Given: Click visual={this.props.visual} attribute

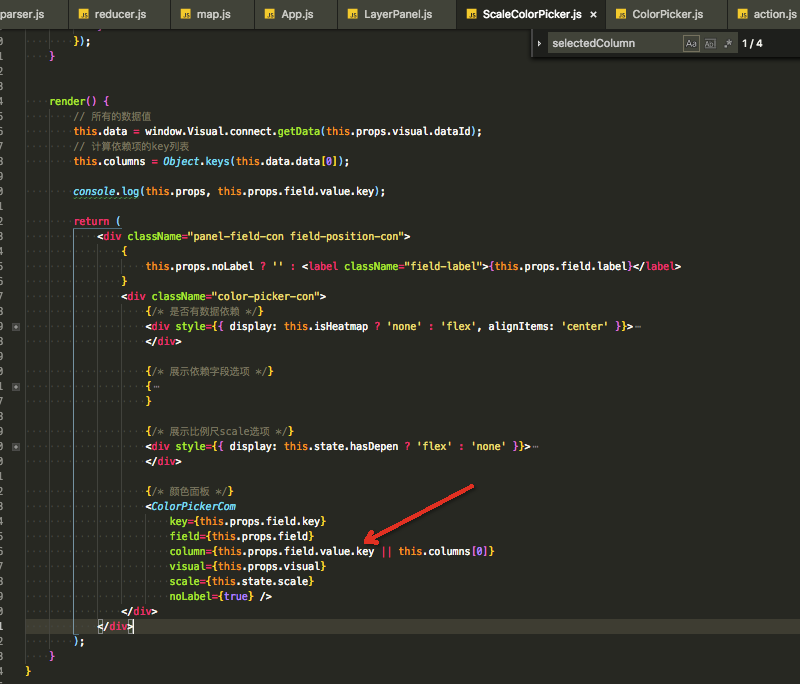Looking at the screenshot, I should [248, 566].
